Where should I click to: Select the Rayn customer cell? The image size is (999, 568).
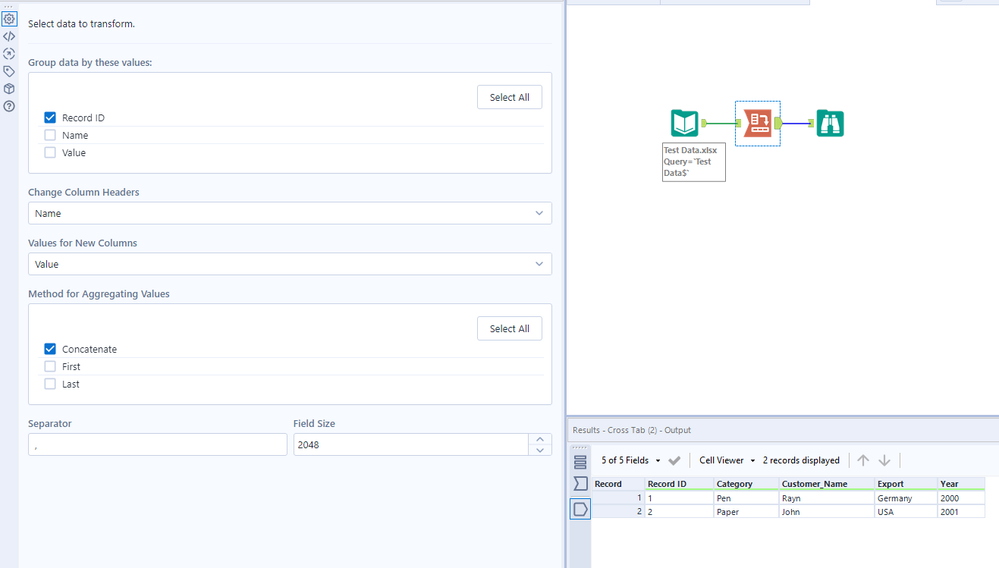[826, 498]
